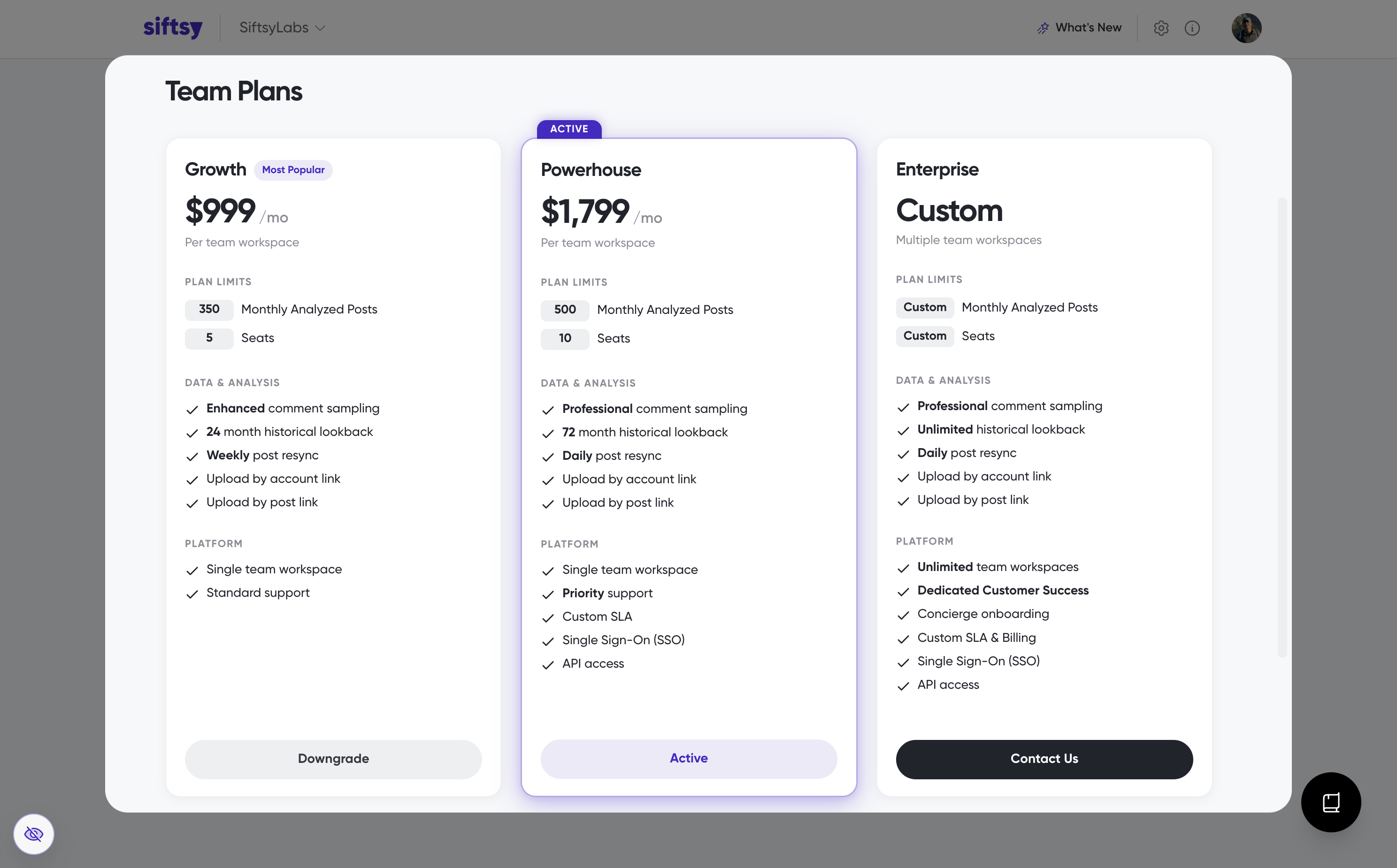Click the Siftsy logo
The height and width of the screenshot is (868, 1397).
coord(172,27)
